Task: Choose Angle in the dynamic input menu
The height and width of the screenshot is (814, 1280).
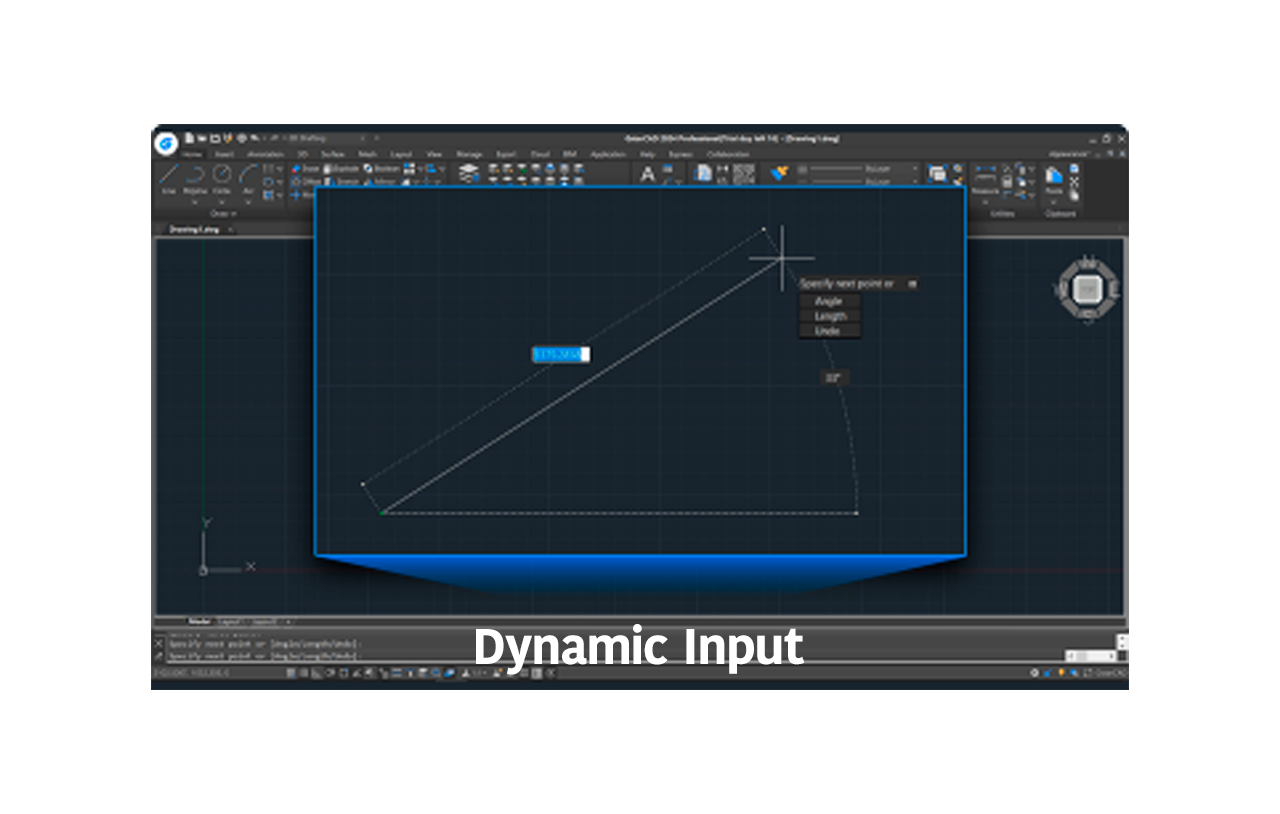Action: 829,301
